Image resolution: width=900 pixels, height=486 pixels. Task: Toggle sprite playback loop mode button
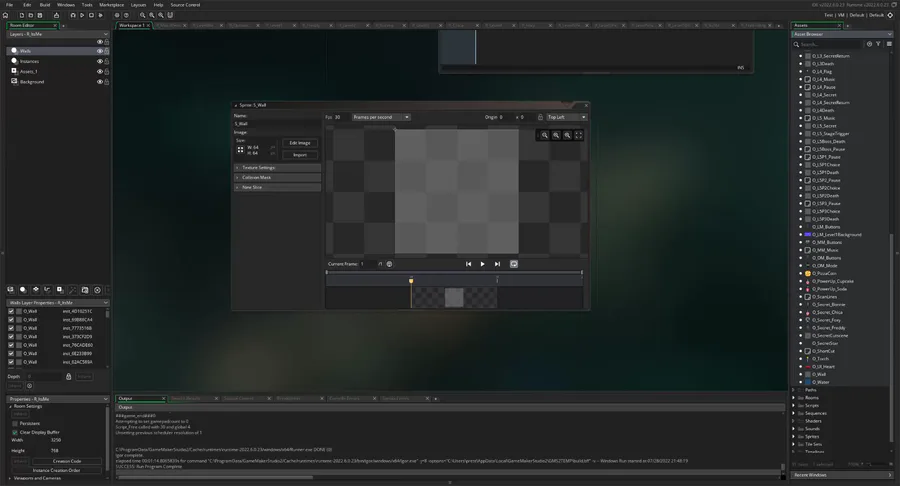coord(514,264)
